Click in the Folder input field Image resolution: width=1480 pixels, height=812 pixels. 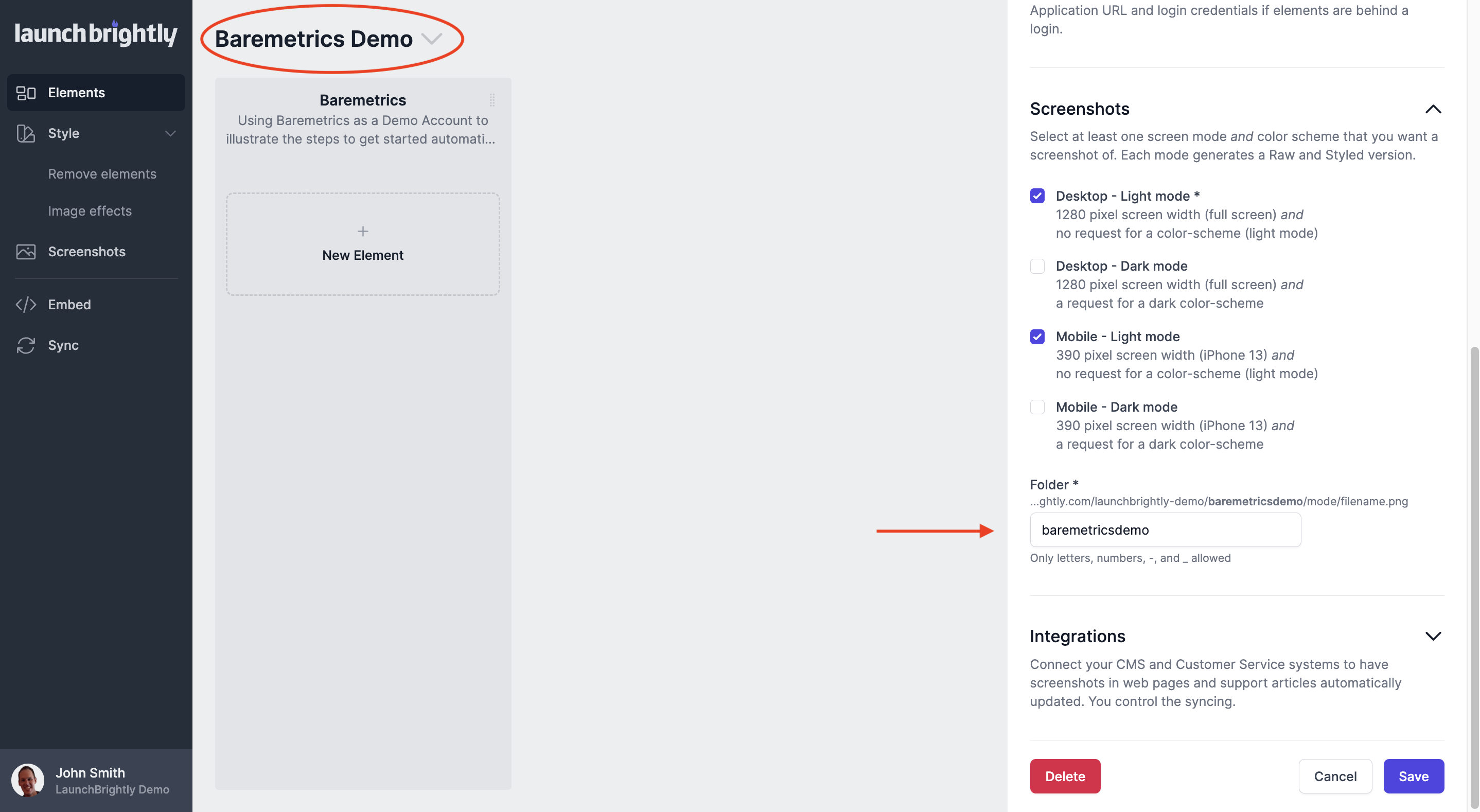click(x=1165, y=530)
